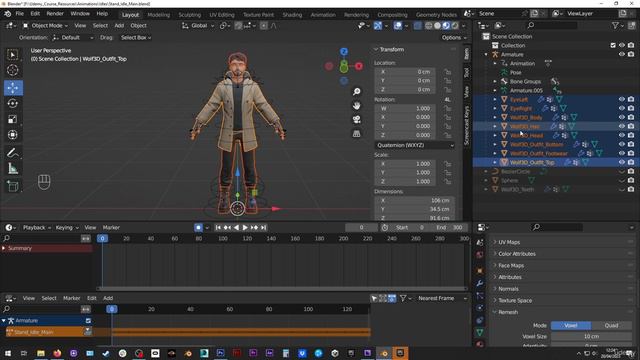Open Quaternion (WXYZ) rotation mode dropdown
Image resolution: width=640 pixels, height=360 pixels.
pos(414,145)
